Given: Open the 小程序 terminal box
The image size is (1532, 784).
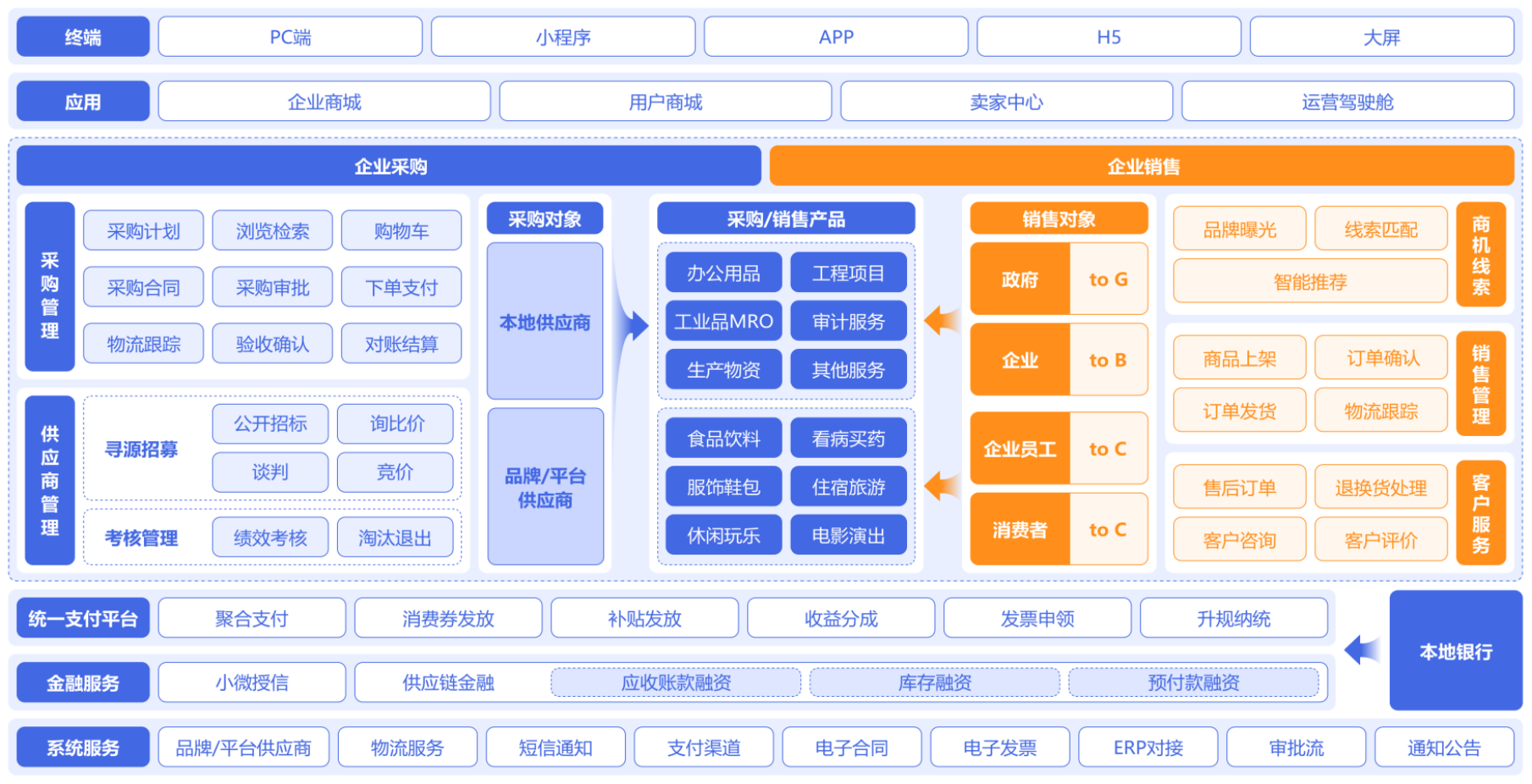Looking at the screenshot, I should (563, 37).
